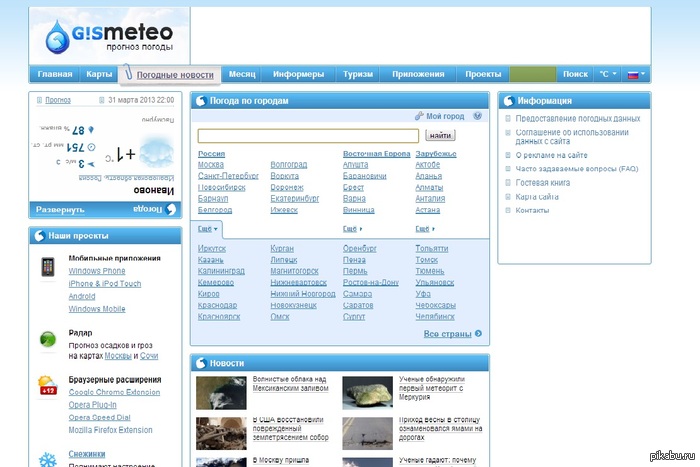Open the Нижний Новгород city link
700x467 pixels.
(303, 294)
